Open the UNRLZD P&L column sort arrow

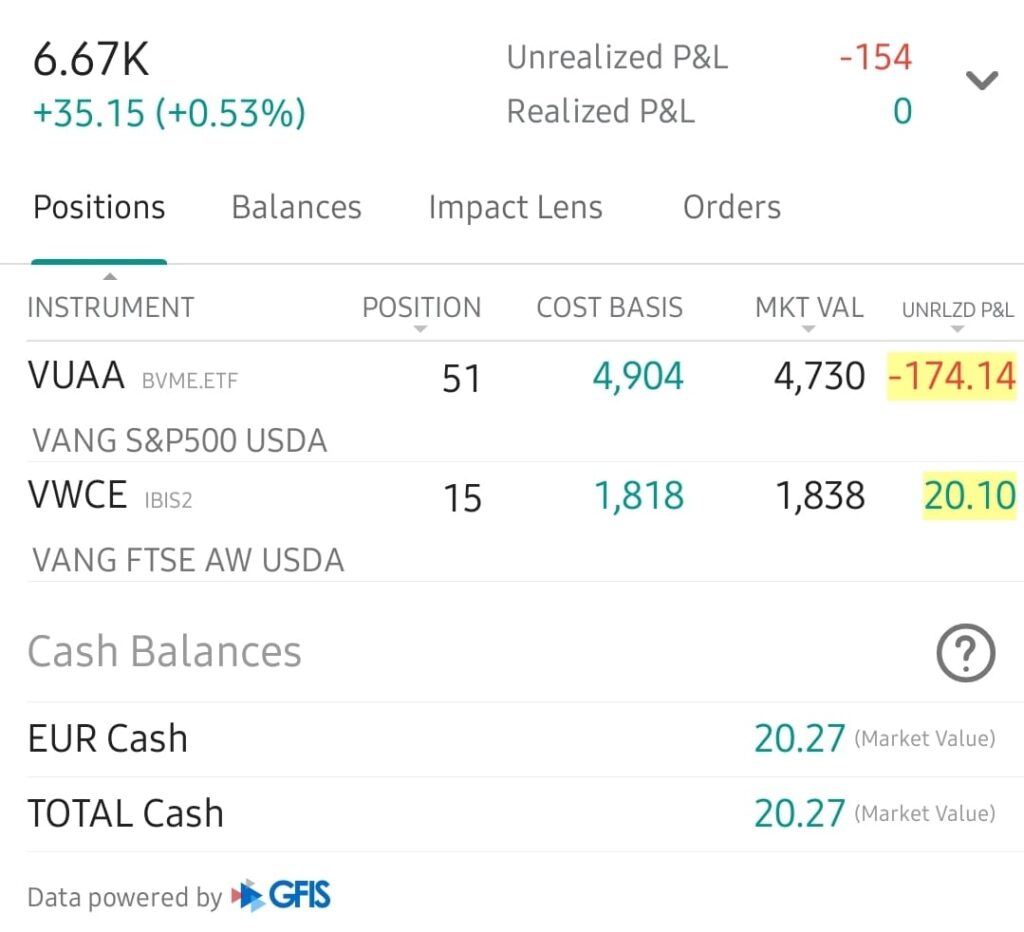click(957, 329)
